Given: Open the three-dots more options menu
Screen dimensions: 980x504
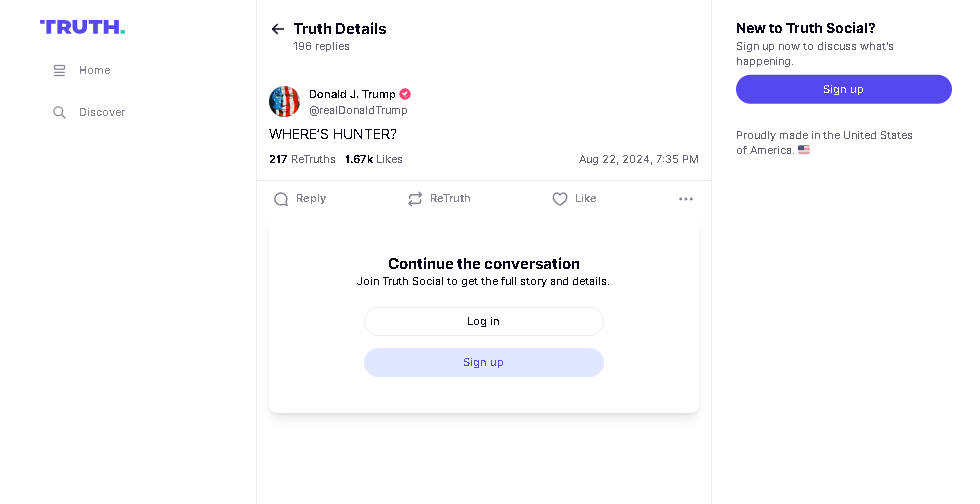Looking at the screenshot, I should tap(686, 199).
